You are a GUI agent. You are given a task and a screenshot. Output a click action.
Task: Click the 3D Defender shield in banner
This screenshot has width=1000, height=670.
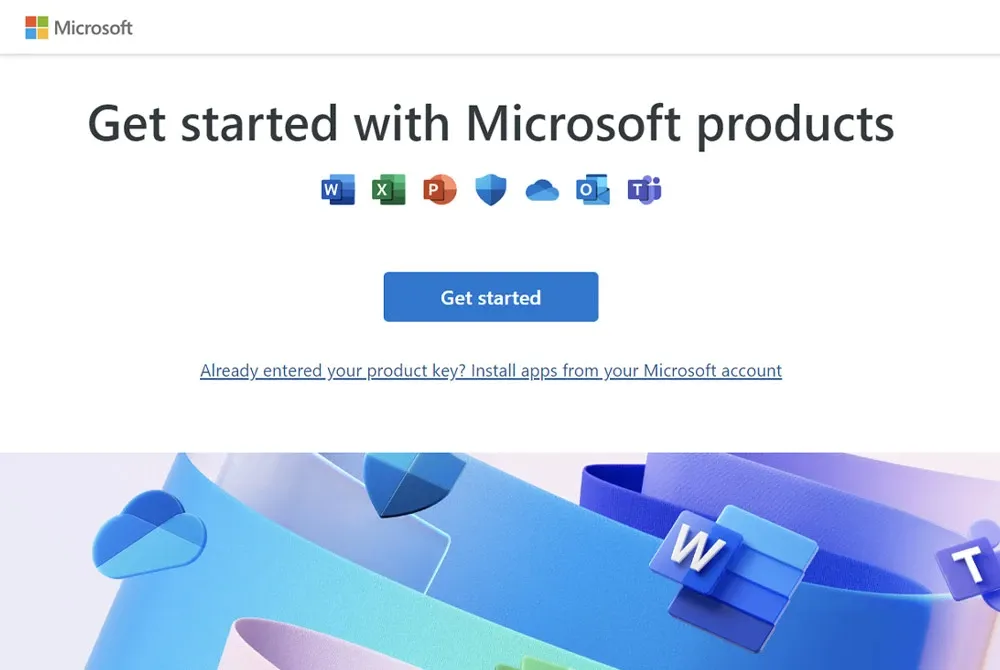[415, 484]
